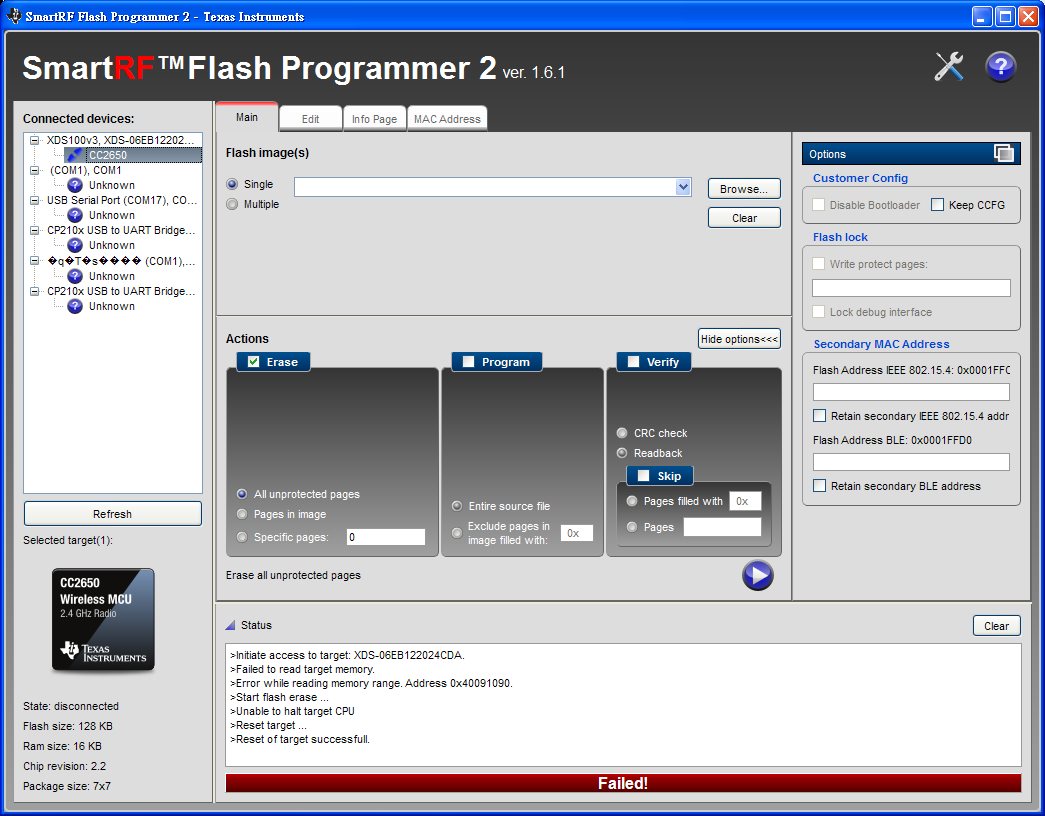Click the app icon in the title bar
1045x816 pixels.
click(13, 15)
